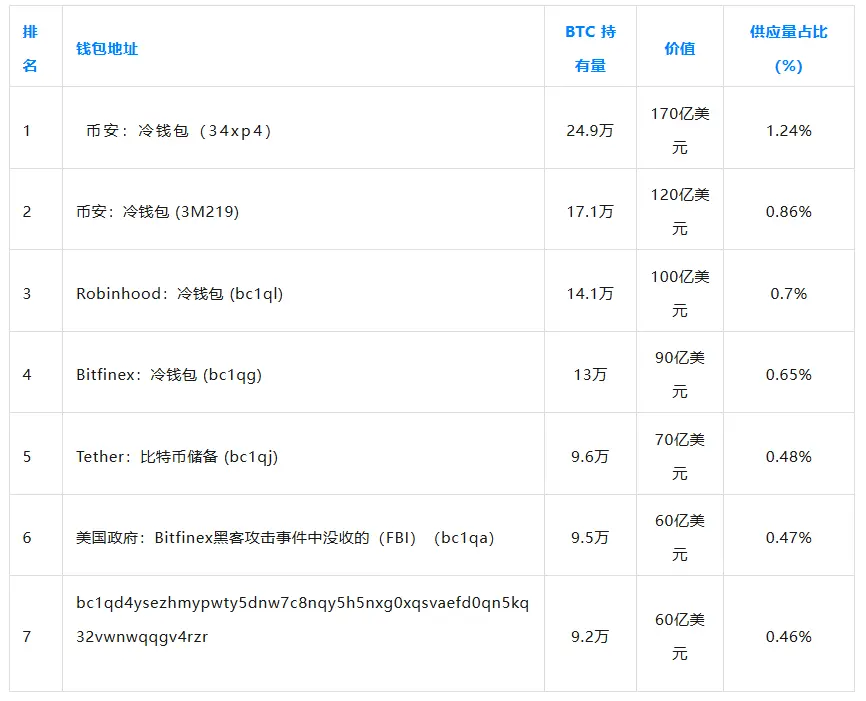Click the Bitfinex 冷钱包 (bc1qg) entry

(x=169, y=375)
